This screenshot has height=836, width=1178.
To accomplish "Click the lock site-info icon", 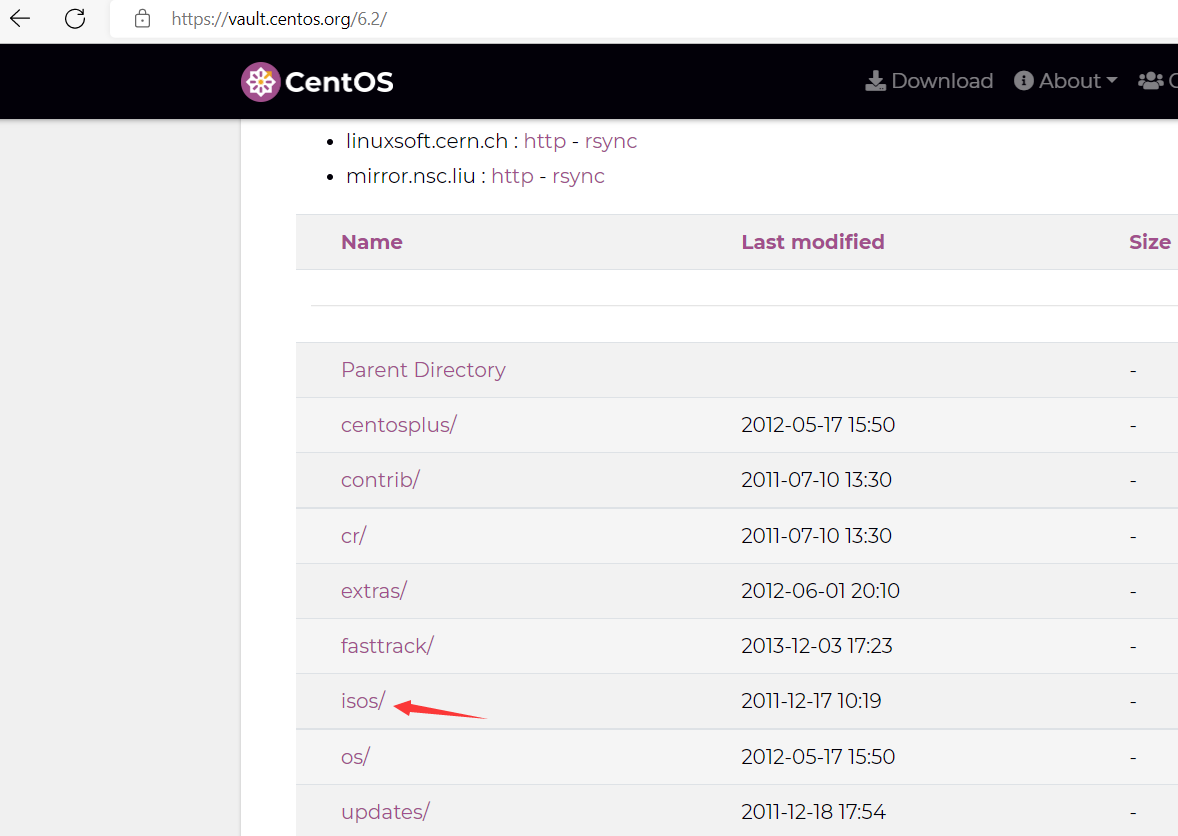I will coord(142,19).
